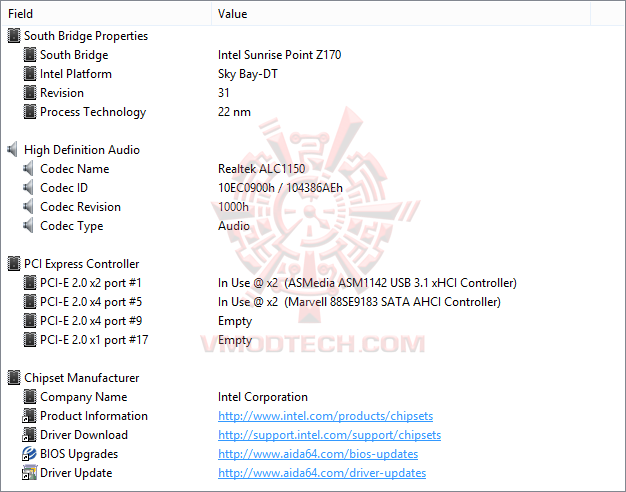Click the Realtek ALC1150 value
626x492 pixels.
[x=261, y=169]
